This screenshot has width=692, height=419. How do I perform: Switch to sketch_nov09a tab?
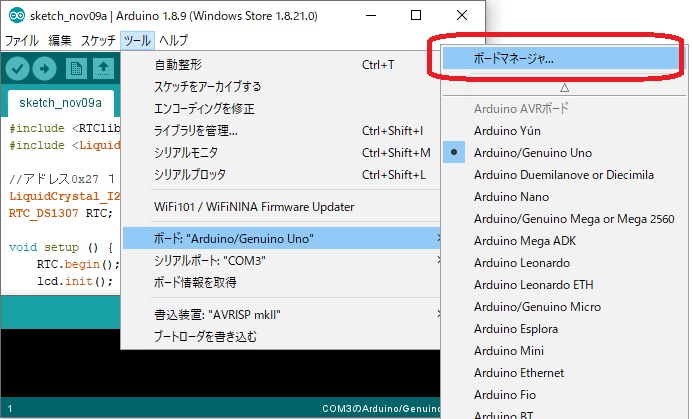[61, 103]
